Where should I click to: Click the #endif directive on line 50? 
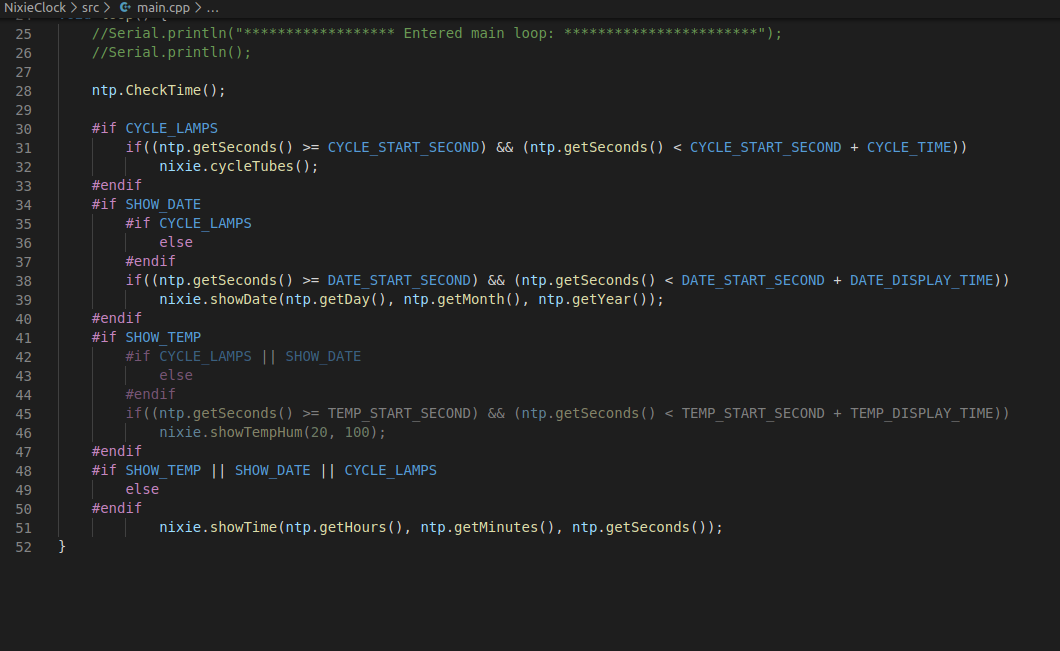pyautogui.click(x=116, y=508)
